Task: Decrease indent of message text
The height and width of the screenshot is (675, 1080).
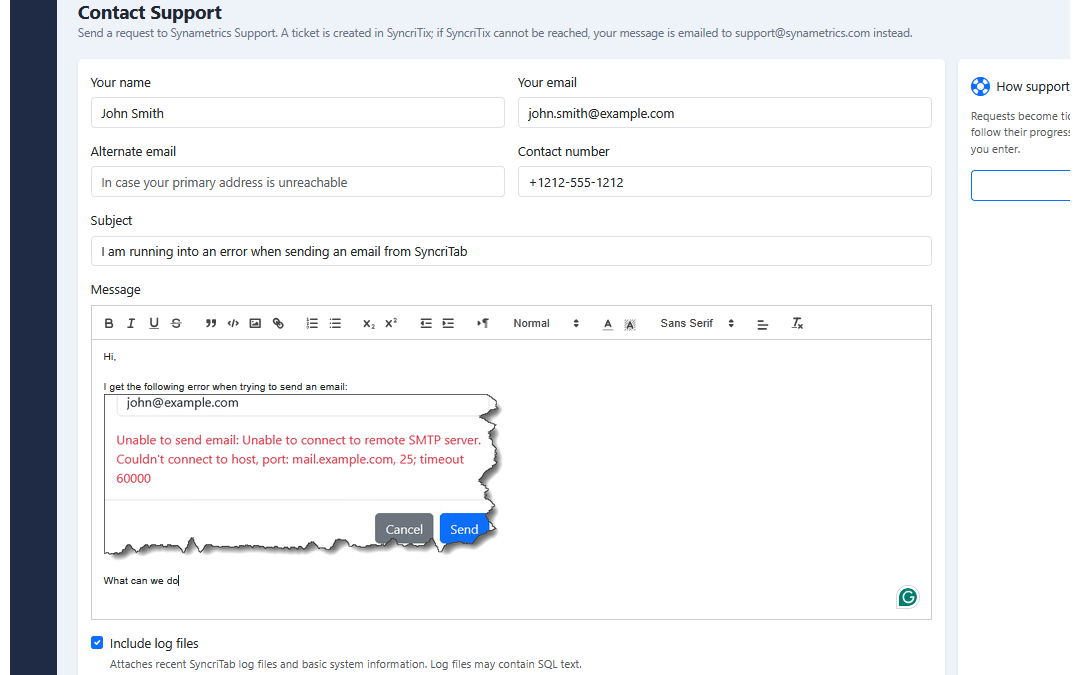Action: tap(426, 323)
